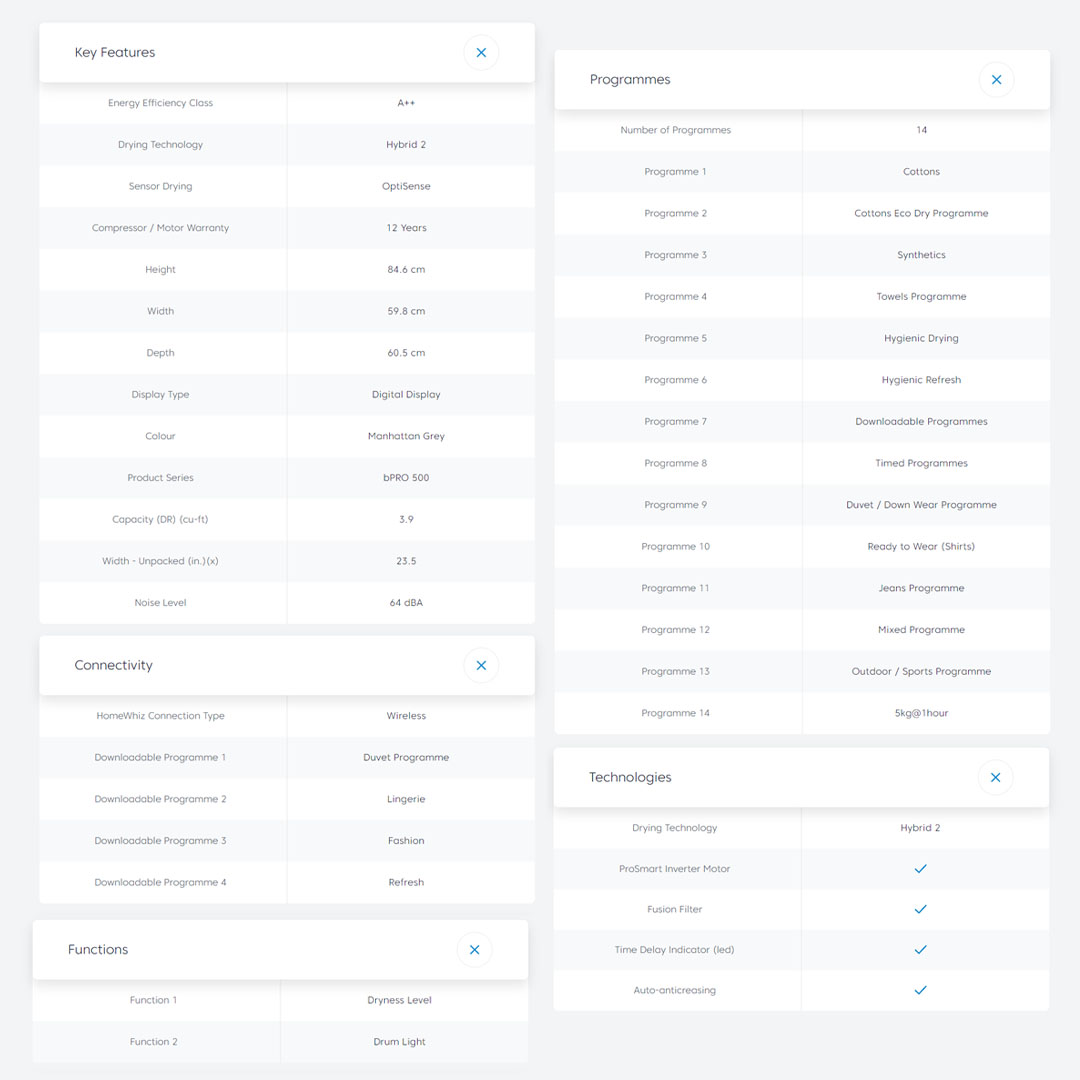1080x1080 pixels.
Task: Click the X icon on Key Features header
Action: (x=481, y=53)
